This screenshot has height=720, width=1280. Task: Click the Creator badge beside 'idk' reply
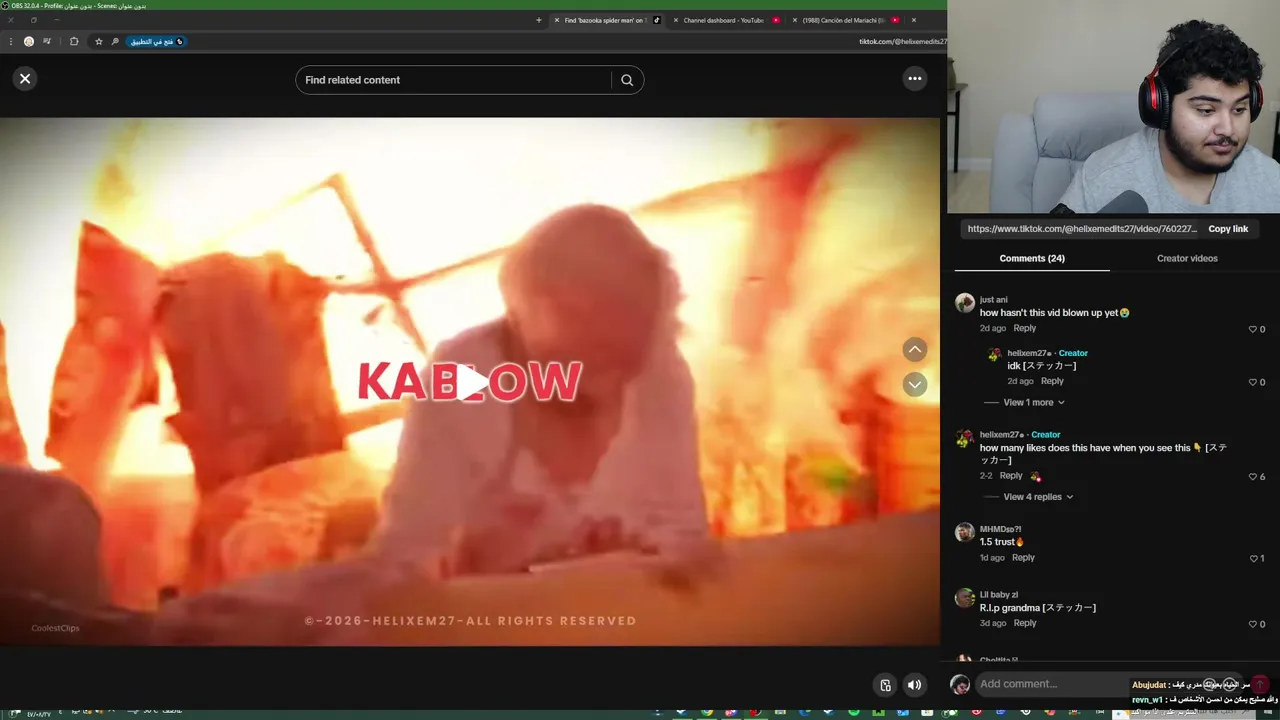pos(1073,353)
